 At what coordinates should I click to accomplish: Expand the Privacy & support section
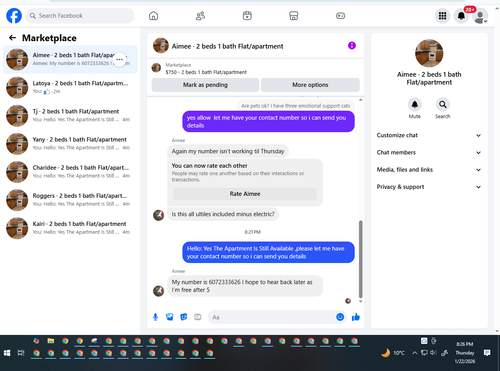coord(429,187)
